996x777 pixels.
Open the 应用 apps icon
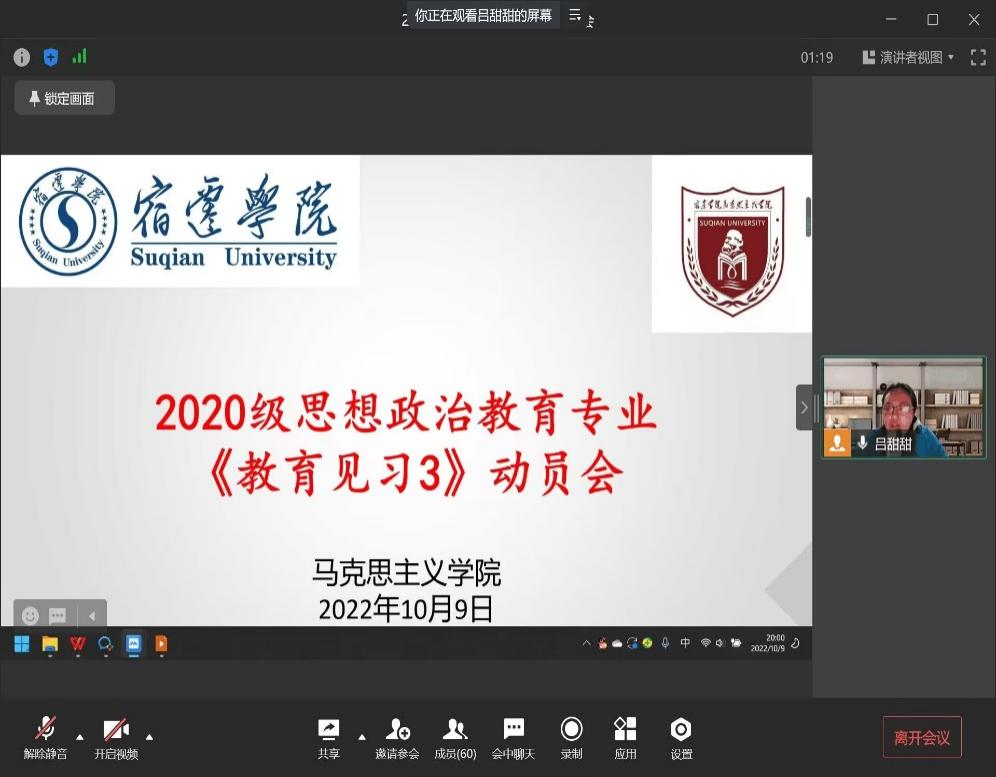pos(625,738)
